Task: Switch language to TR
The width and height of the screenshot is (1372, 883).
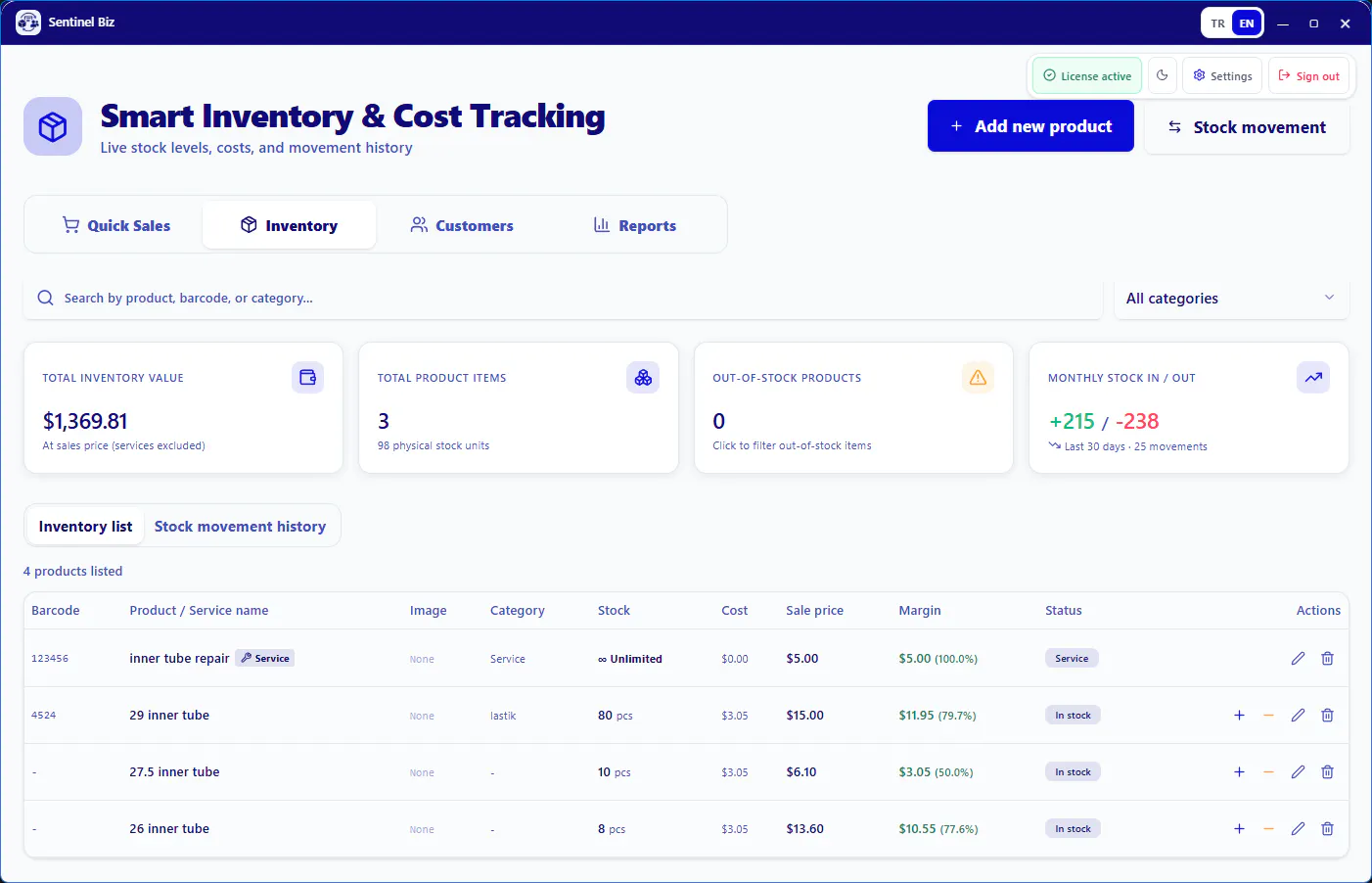Action: coord(1217,23)
